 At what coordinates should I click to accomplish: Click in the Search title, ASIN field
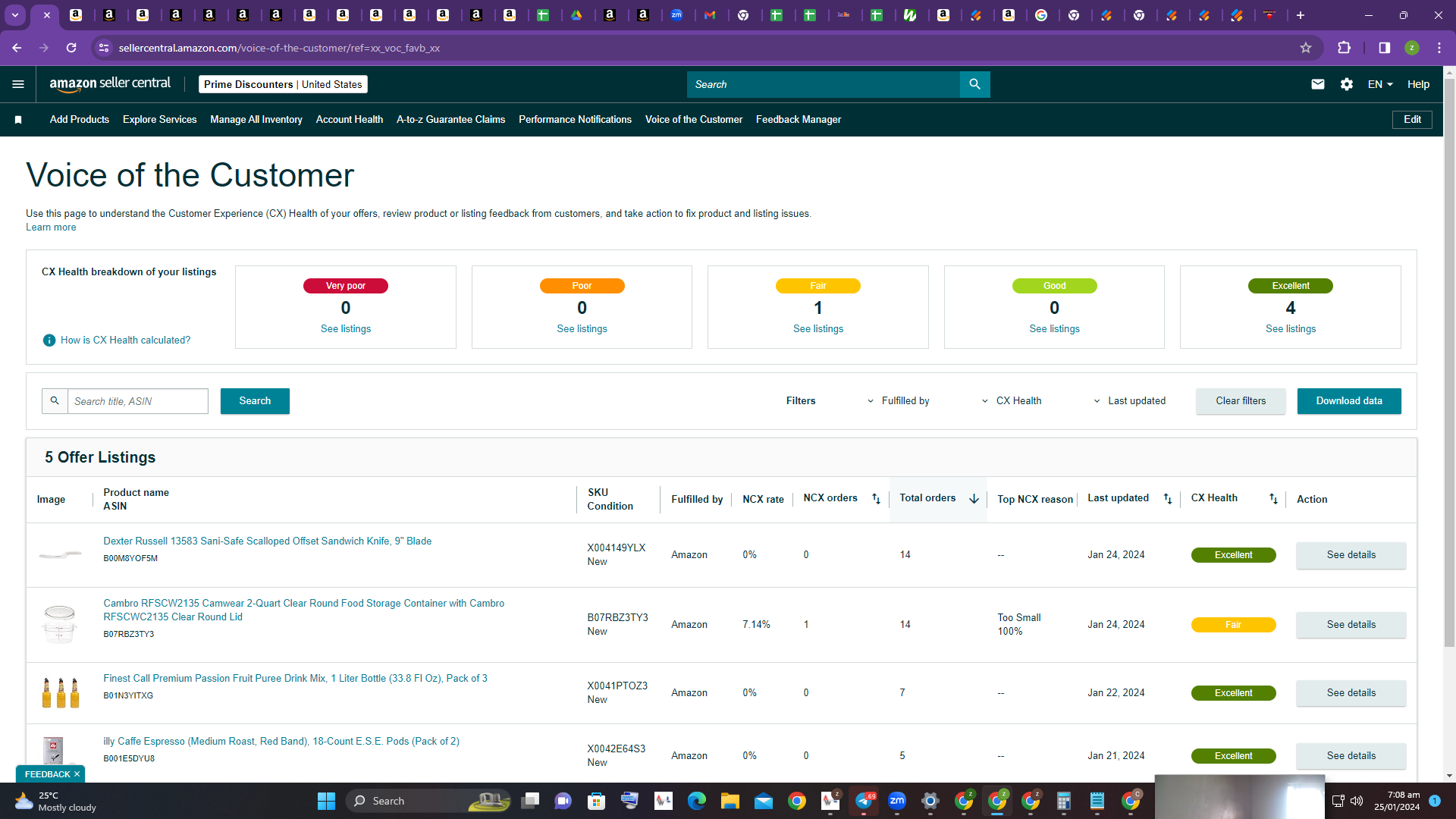click(x=138, y=401)
